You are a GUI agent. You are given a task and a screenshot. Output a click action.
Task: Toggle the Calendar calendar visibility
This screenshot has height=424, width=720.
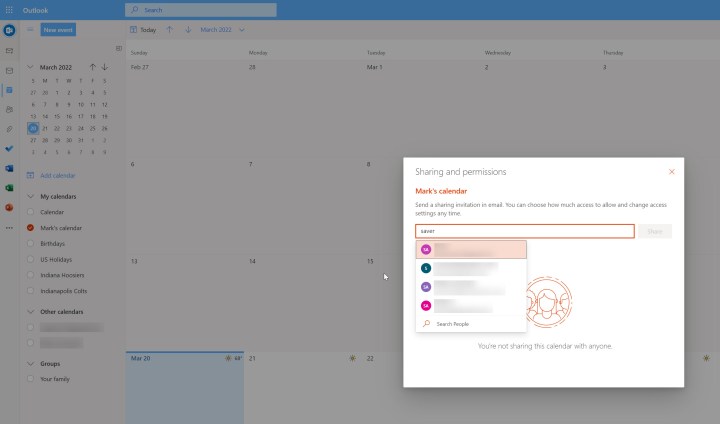click(x=30, y=212)
